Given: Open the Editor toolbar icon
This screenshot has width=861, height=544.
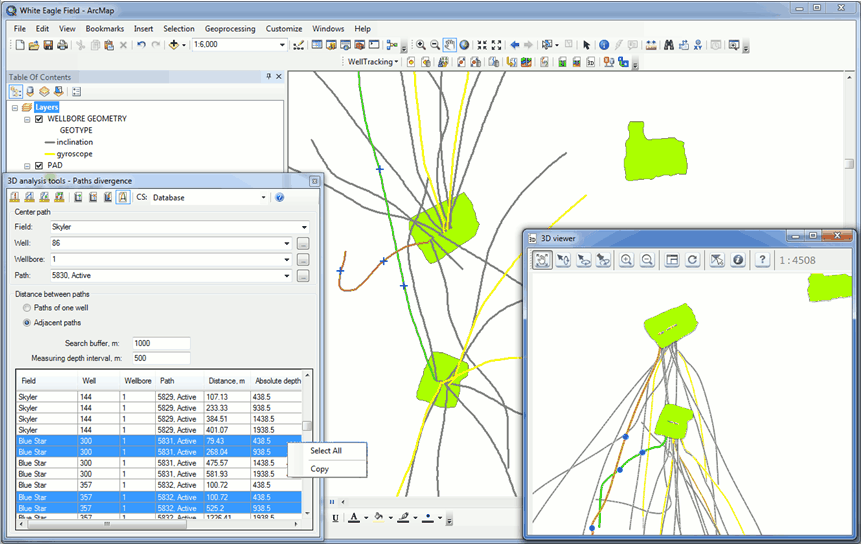Looking at the screenshot, I should [298, 45].
